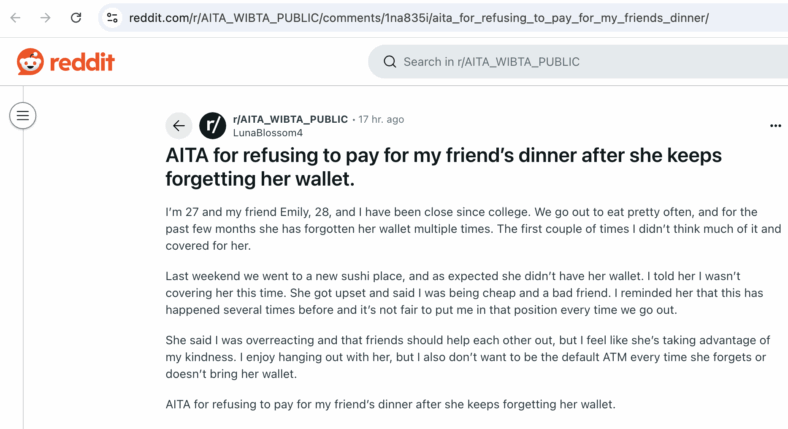Click the first paragraph about Emily

click(473, 229)
